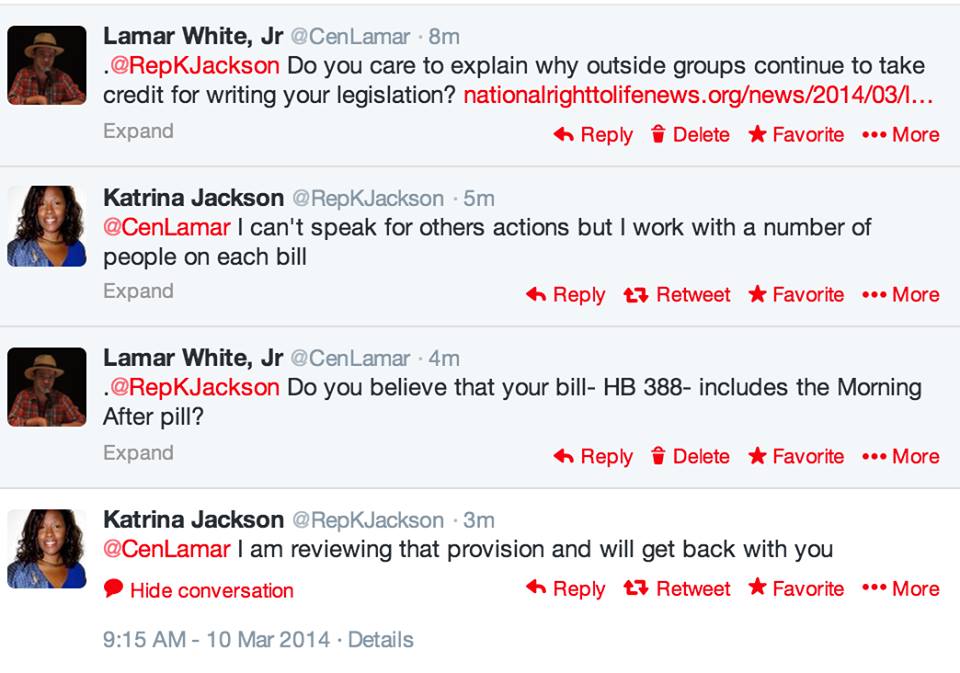Viewport: 960px width, 673px height.
Task: Click Hide conversation speech bubble
Action: 113,589
